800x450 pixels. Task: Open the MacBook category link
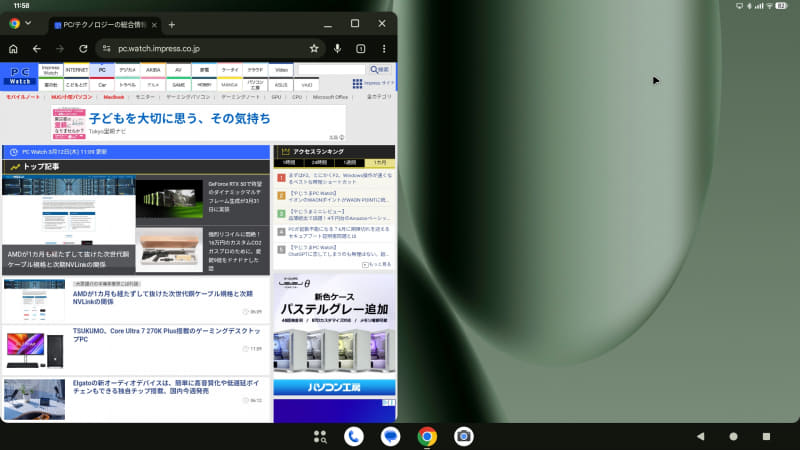point(114,97)
